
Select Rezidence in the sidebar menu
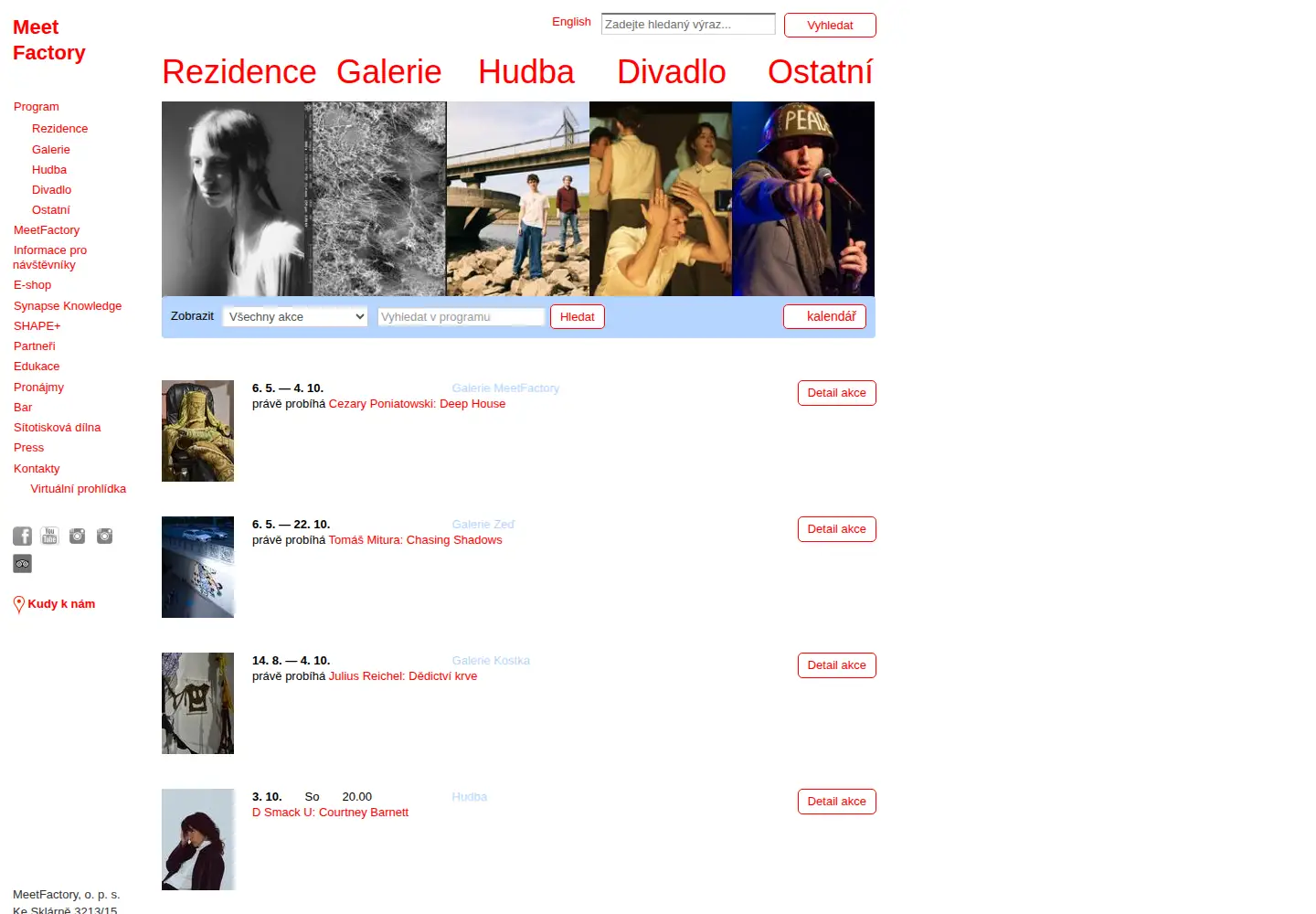[60, 129]
